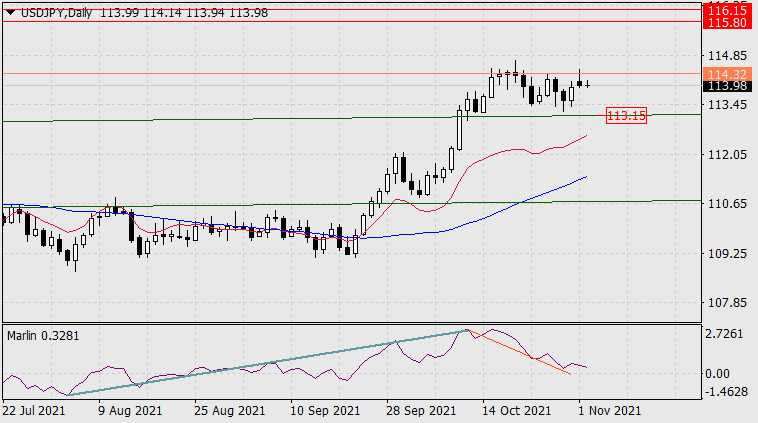Image resolution: width=758 pixels, height=423 pixels.
Task: Click the 113.45 price axis value
Action: coord(727,105)
